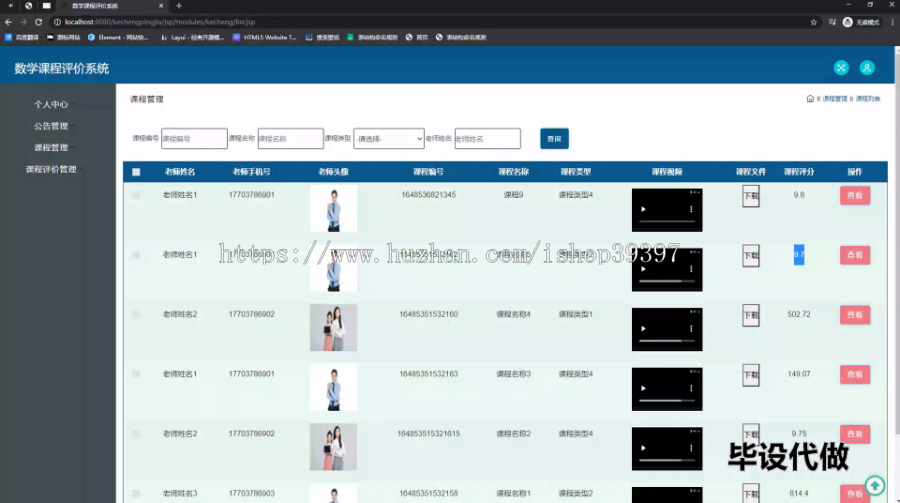Seek the video progress bar in 课程名称4 row
This screenshot has height=503, width=900.
(667, 341)
